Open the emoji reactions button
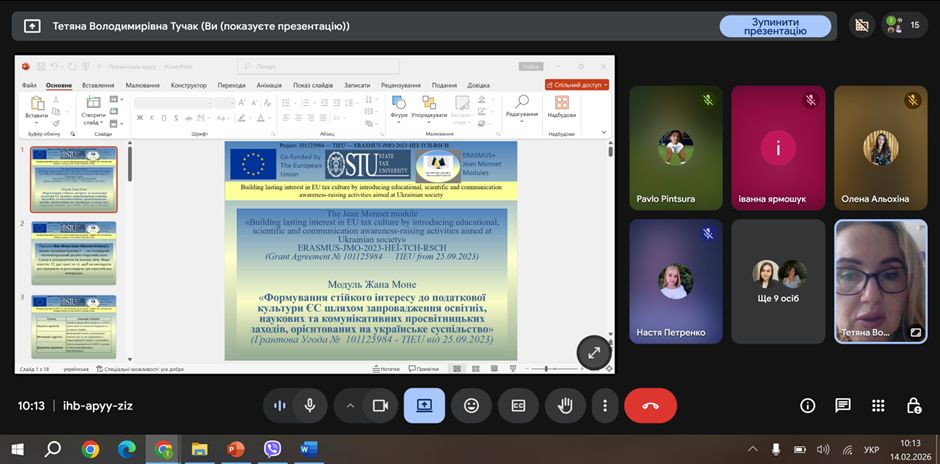Image resolution: width=940 pixels, height=464 pixels. (x=471, y=405)
